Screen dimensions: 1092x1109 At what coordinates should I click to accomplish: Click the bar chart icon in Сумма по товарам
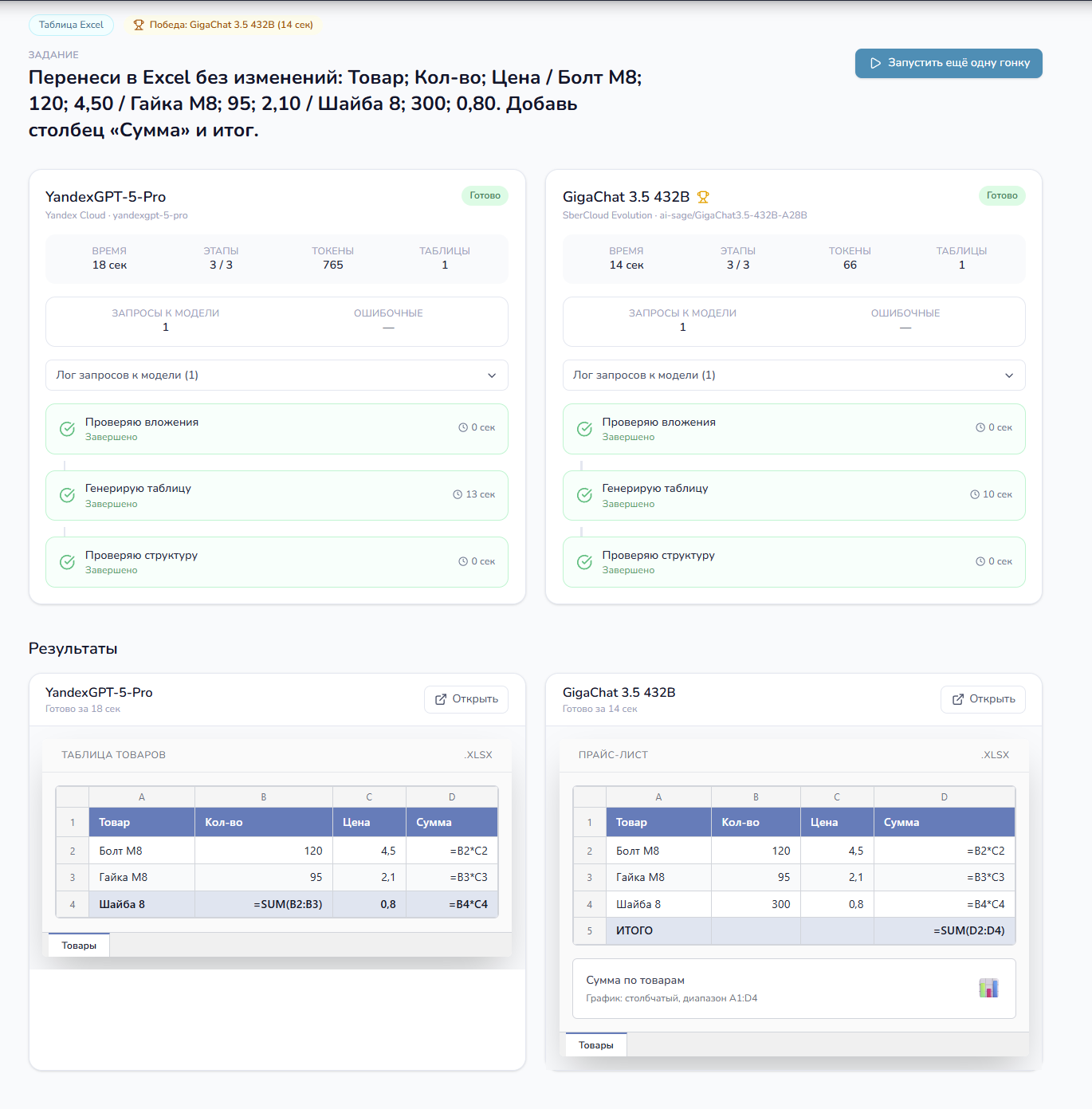988,989
